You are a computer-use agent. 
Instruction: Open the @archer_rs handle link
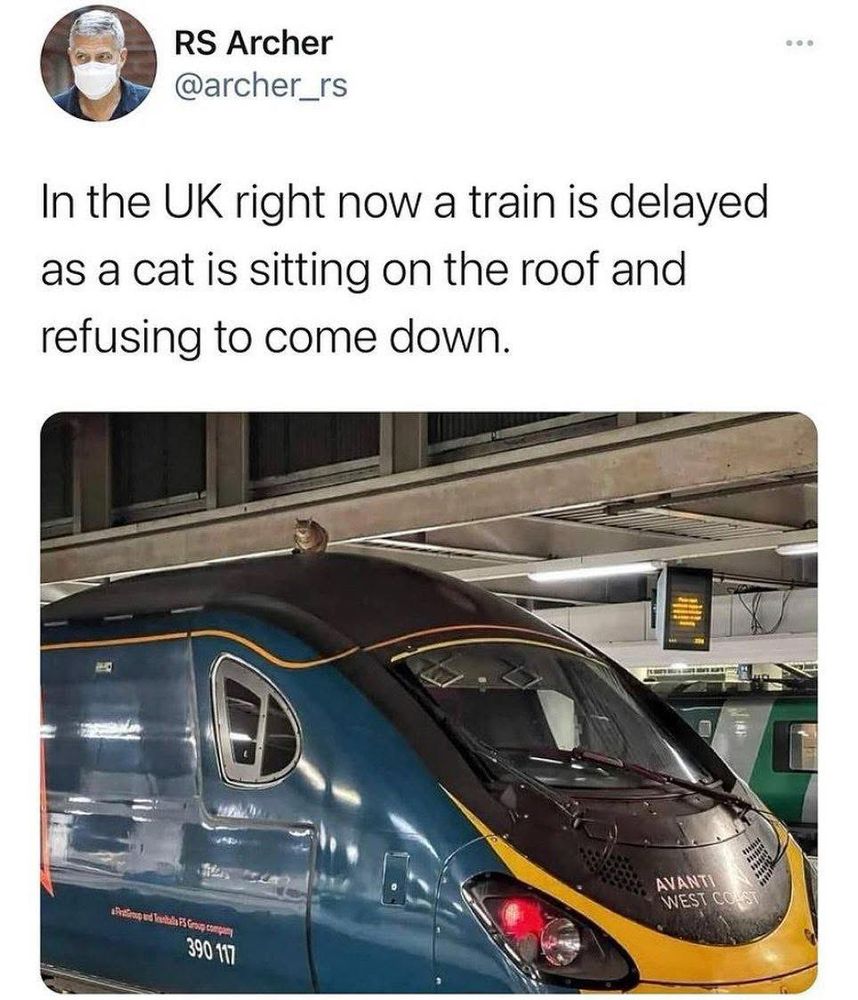(261, 85)
